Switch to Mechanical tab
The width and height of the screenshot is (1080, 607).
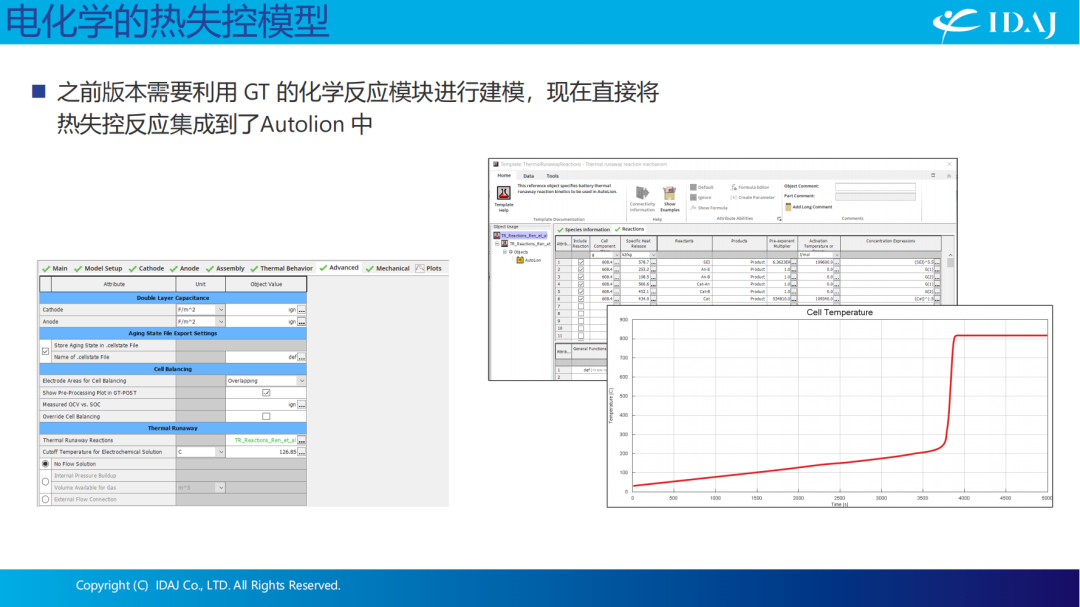pyautogui.click(x=388, y=268)
